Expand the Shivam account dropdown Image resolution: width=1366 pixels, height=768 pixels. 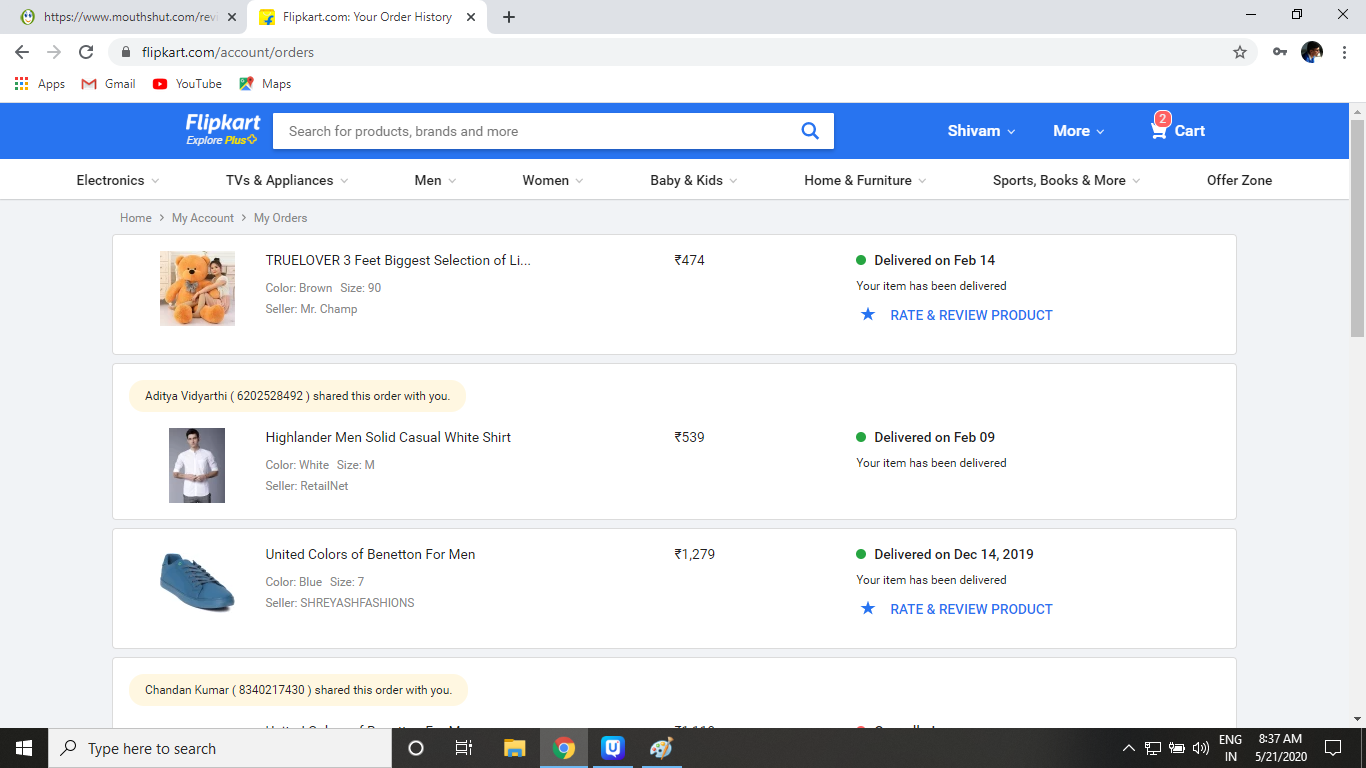tap(981, 131)
